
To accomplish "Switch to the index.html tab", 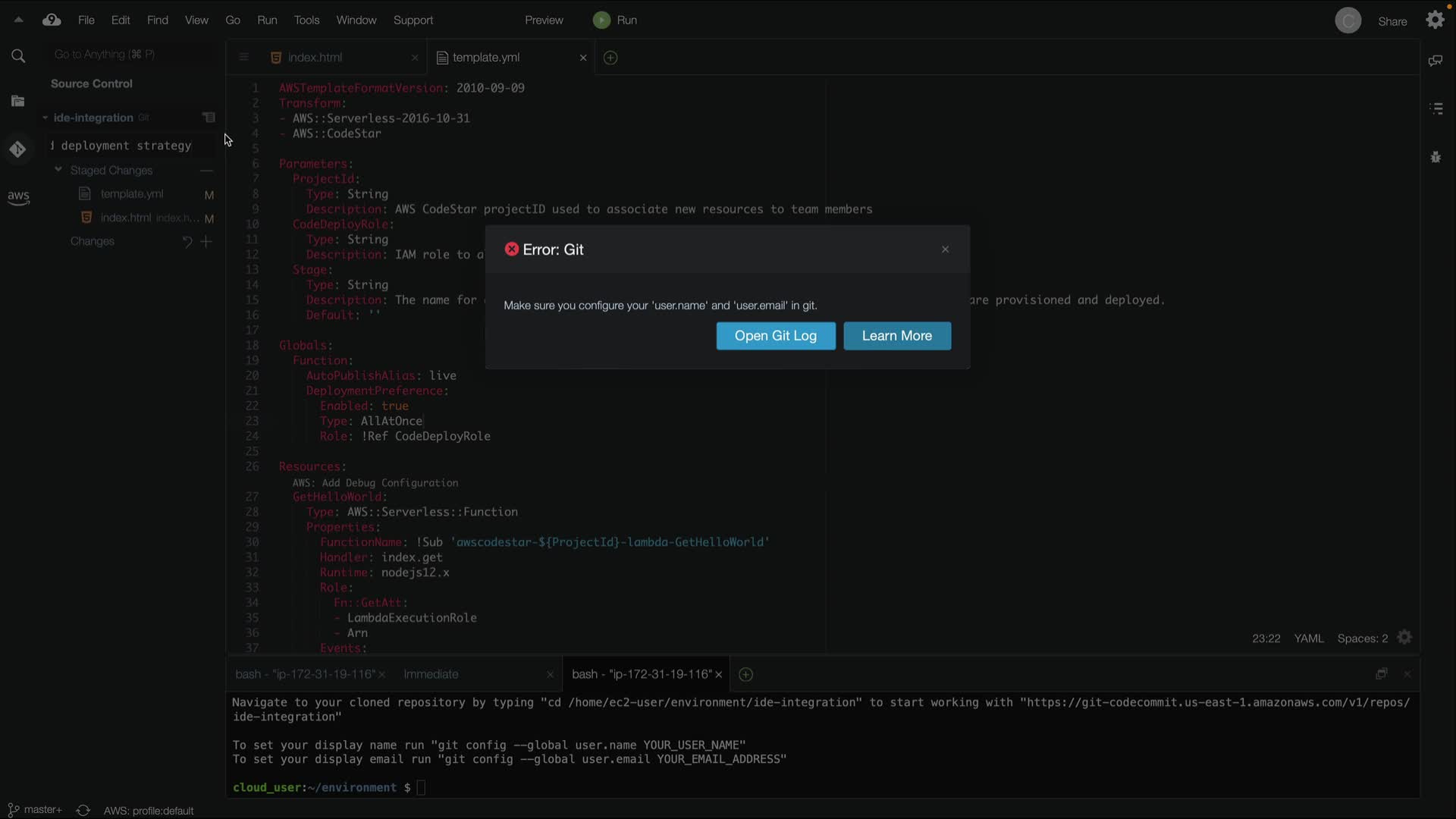I will point(315,58).
